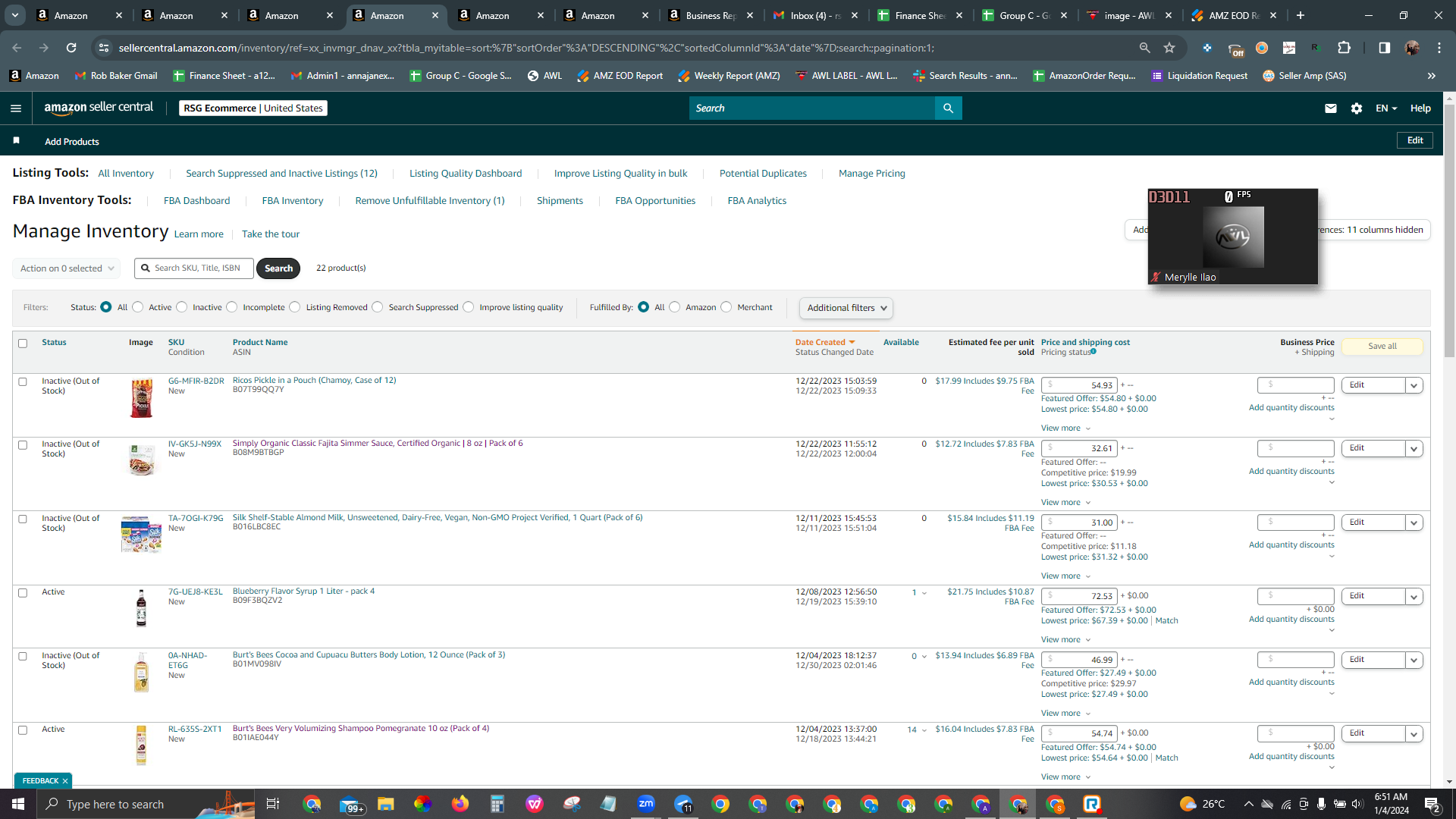Image resolution: width=1456 pixels, height=819 pixels.
Task: Select Merchant under Fulfilled By
Action: (726, 307)
